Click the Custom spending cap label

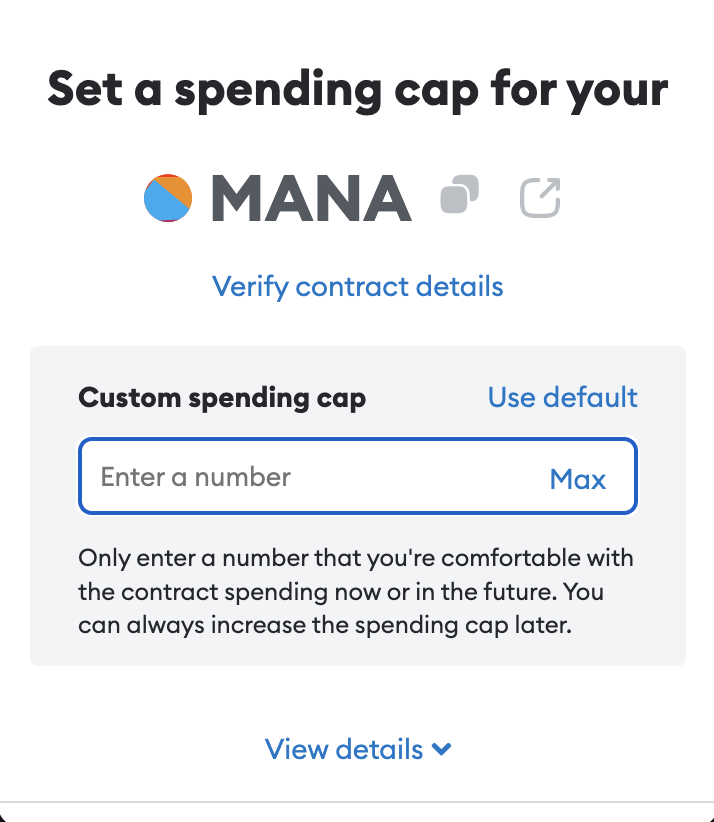point(222,398)
